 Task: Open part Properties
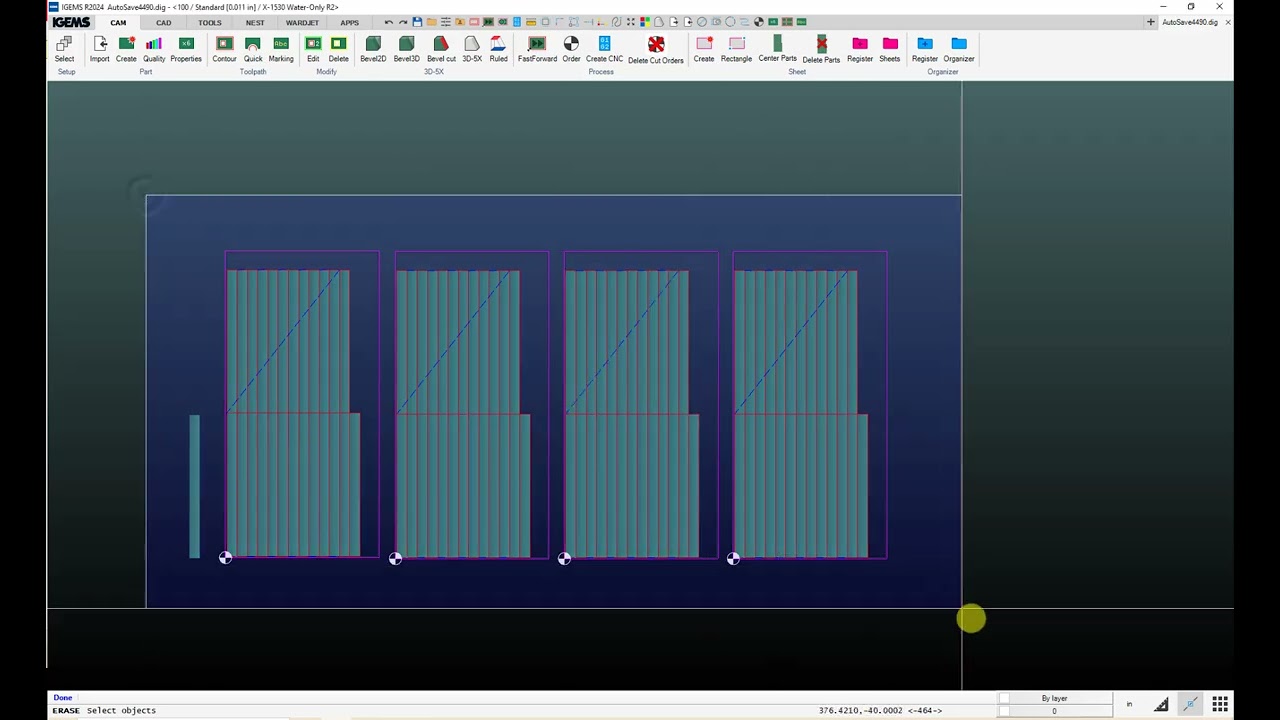186,49
